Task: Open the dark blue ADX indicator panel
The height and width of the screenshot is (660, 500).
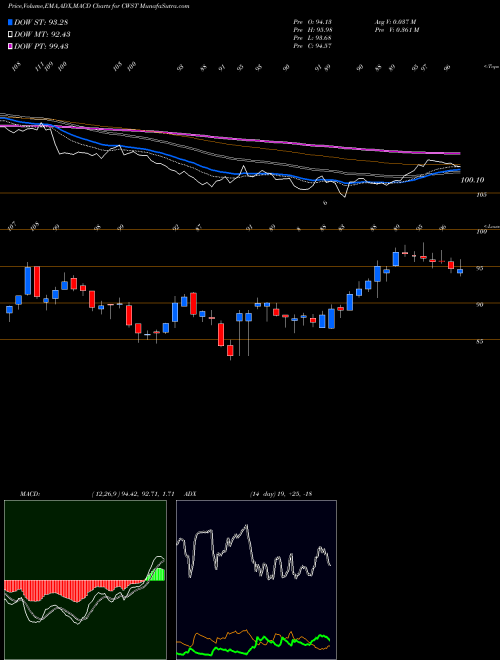Action: (256, 580)
